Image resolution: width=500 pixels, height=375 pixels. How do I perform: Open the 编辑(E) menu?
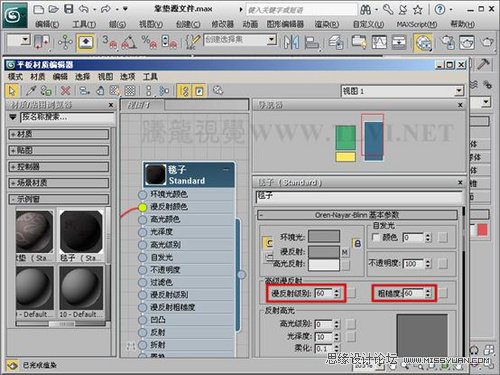click(x=47, y=24)
